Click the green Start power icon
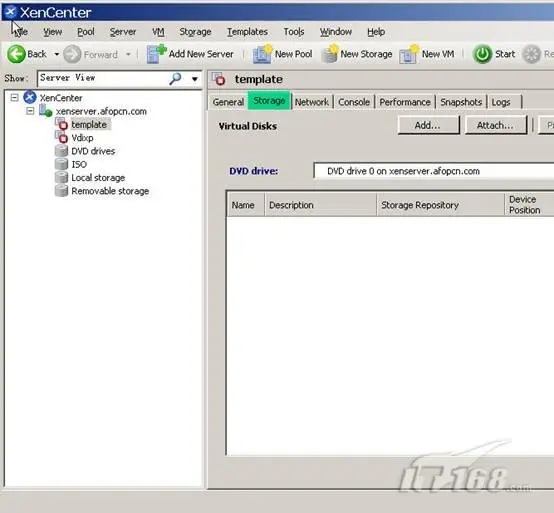 482,54
